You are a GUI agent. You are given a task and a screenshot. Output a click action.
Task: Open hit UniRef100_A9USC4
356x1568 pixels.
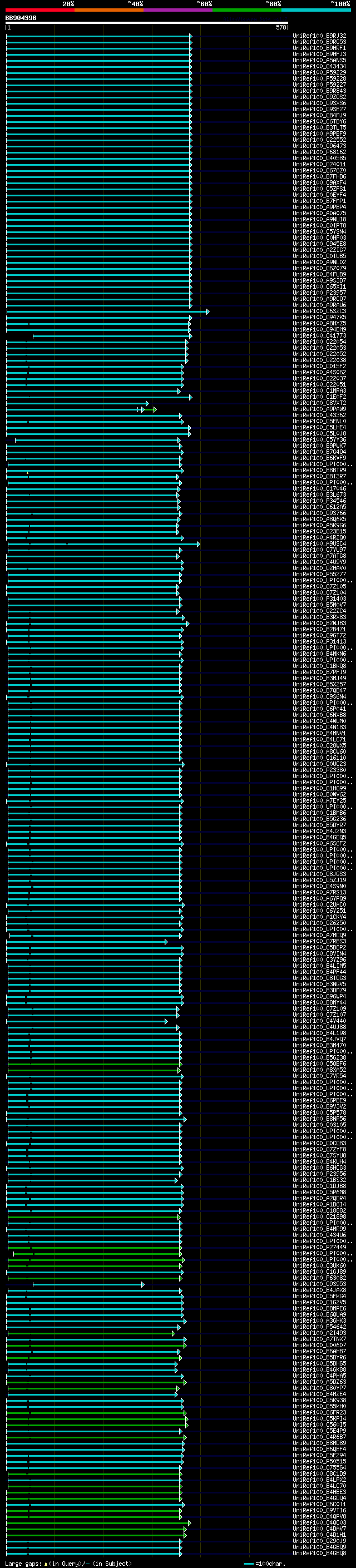pyautogui.click(x=319, y=543)
